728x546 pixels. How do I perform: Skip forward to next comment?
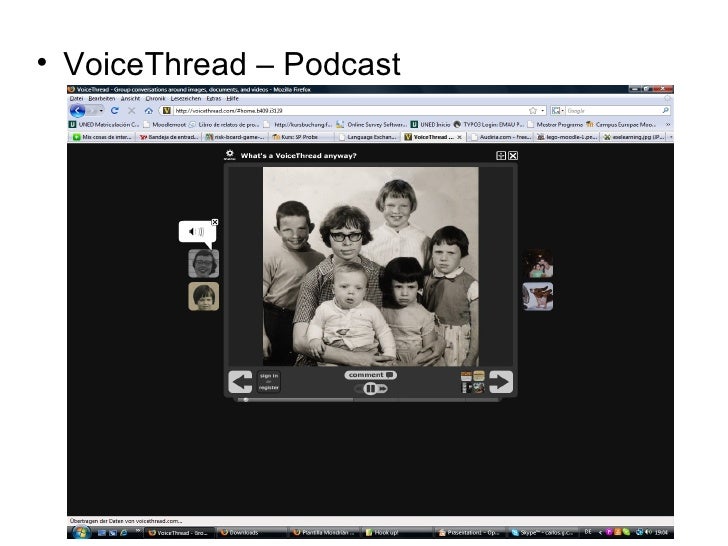(x=382, y=389)
